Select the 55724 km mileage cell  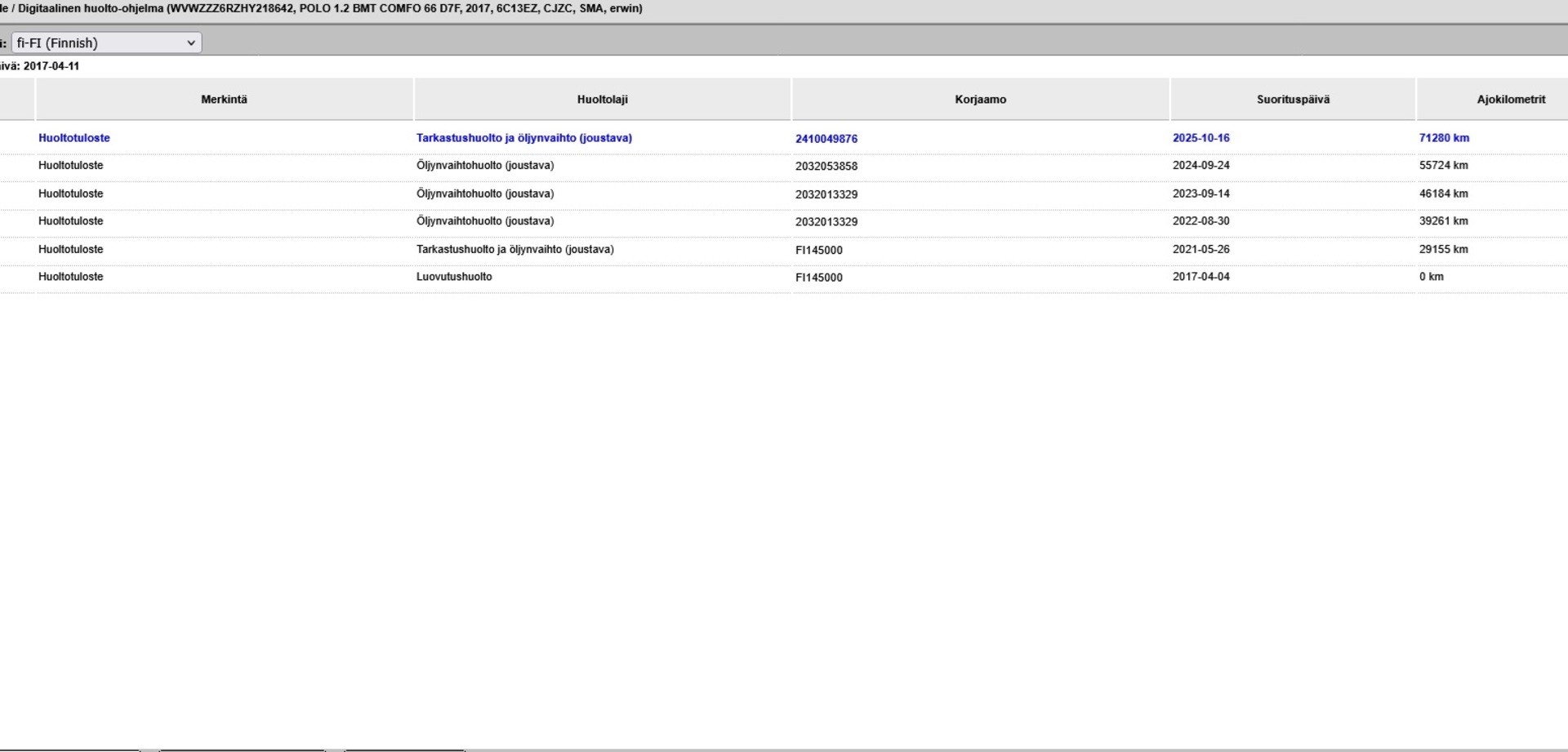pyautogui.click(x=1443, y=166)
